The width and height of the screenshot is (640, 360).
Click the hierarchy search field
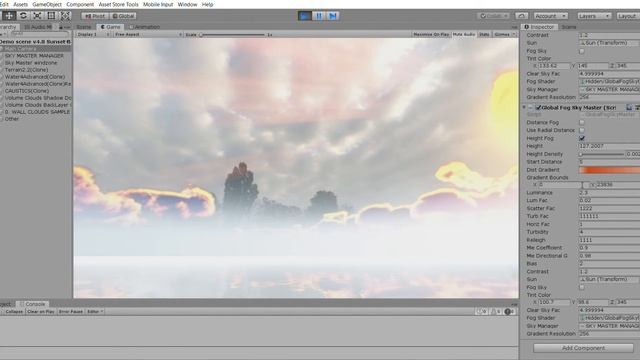coord(40,34)
